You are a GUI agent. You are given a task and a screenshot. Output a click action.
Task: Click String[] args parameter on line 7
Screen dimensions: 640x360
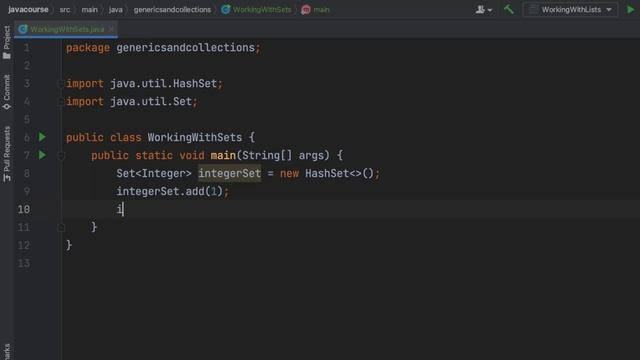point(285,156)
